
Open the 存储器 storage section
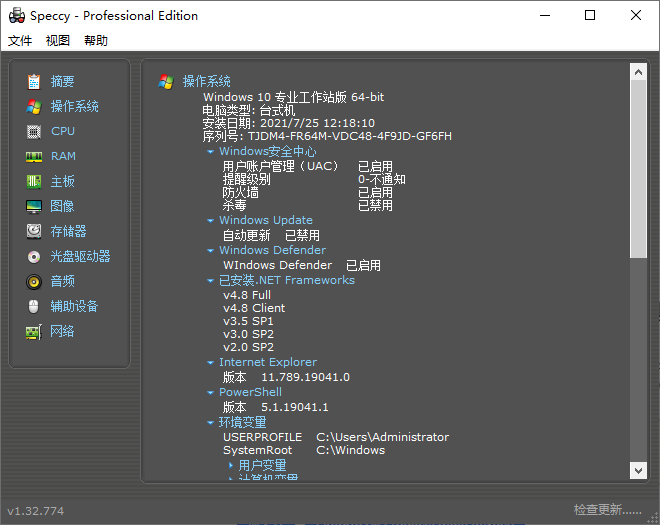[68, 231]
